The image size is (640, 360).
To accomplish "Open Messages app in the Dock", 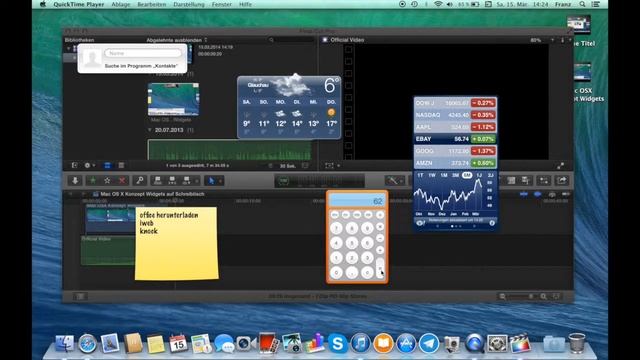I will [x=224, y=344].
